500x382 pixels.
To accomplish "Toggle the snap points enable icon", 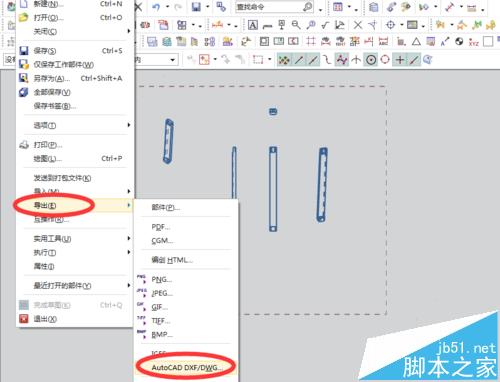I will pyautogui.click(x=283, y=60).
